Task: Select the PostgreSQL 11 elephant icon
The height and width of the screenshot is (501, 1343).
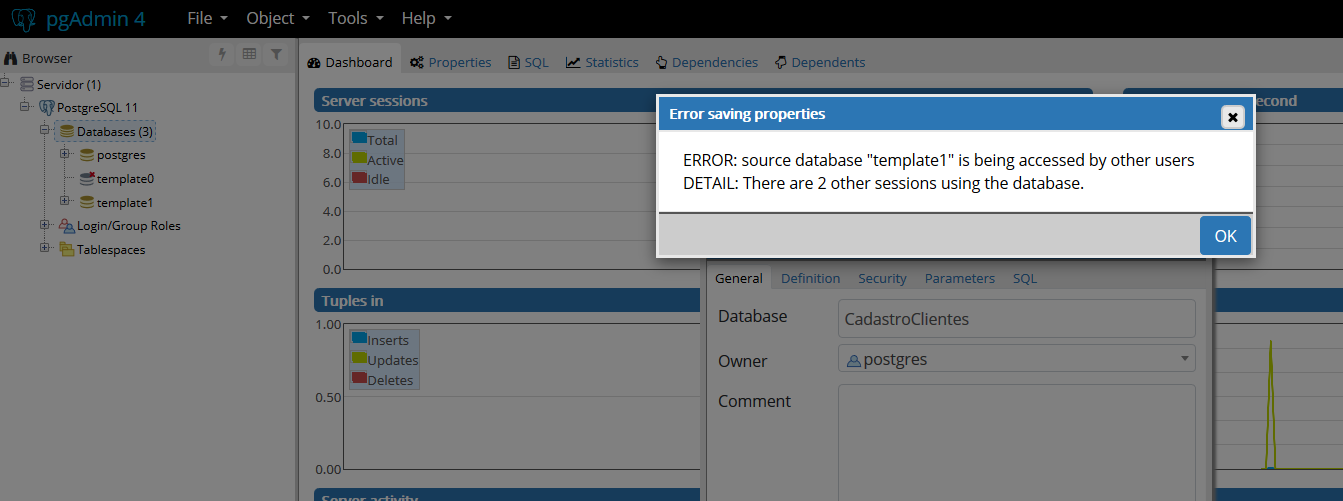Action: tap(46, 107)
